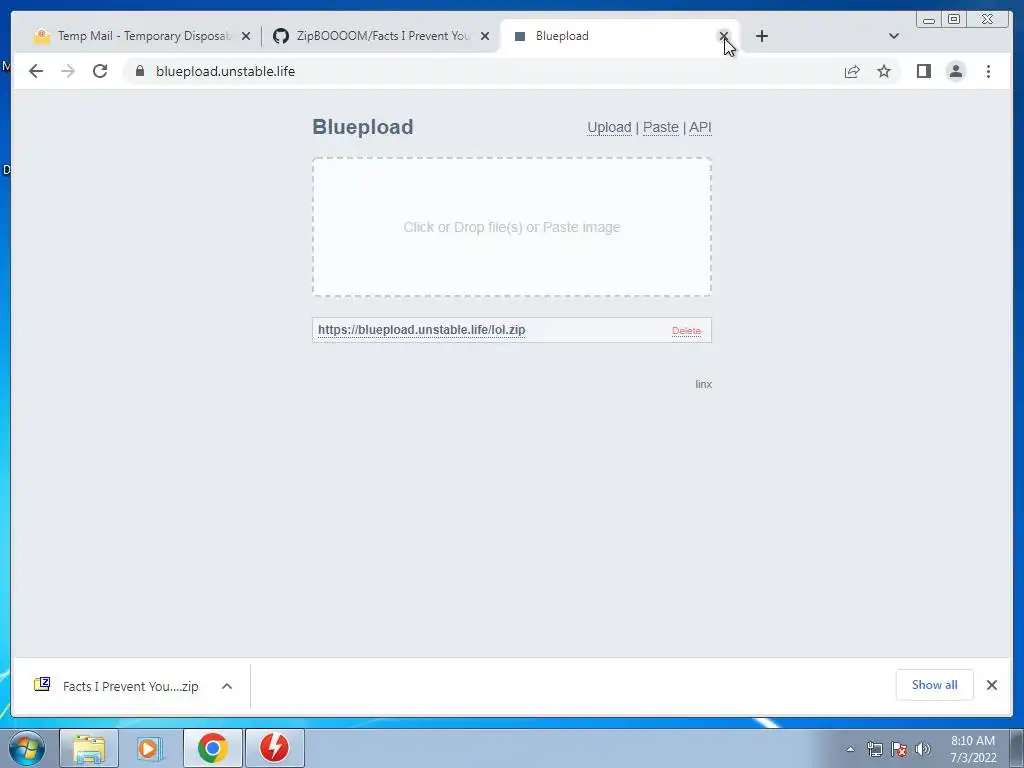Show hidden system tray icons
The width and height of the screenshot is (1024, 768).
(850, 749)
